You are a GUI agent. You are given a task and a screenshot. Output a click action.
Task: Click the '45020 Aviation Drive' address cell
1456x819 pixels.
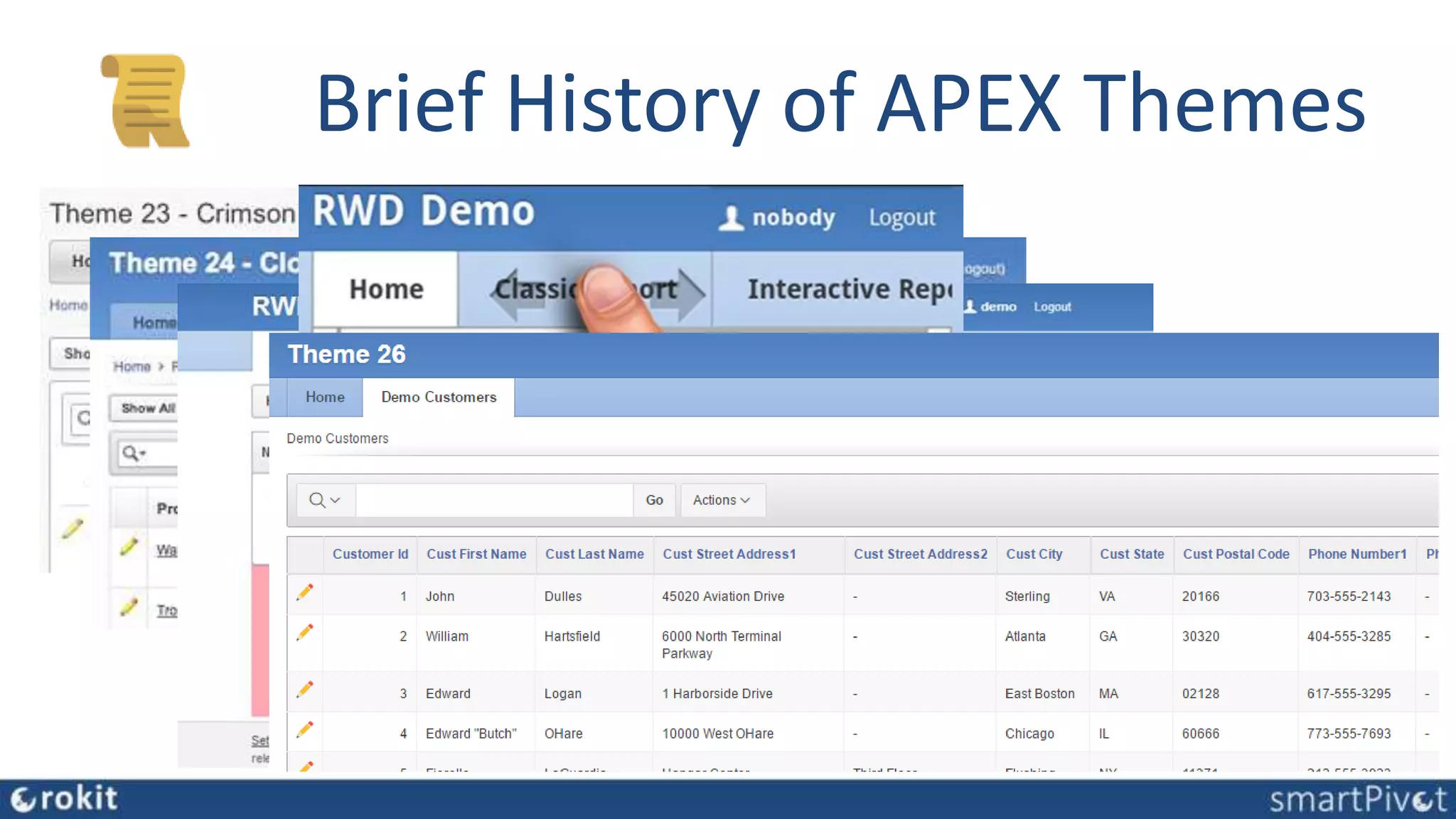(x=723, y=596)
